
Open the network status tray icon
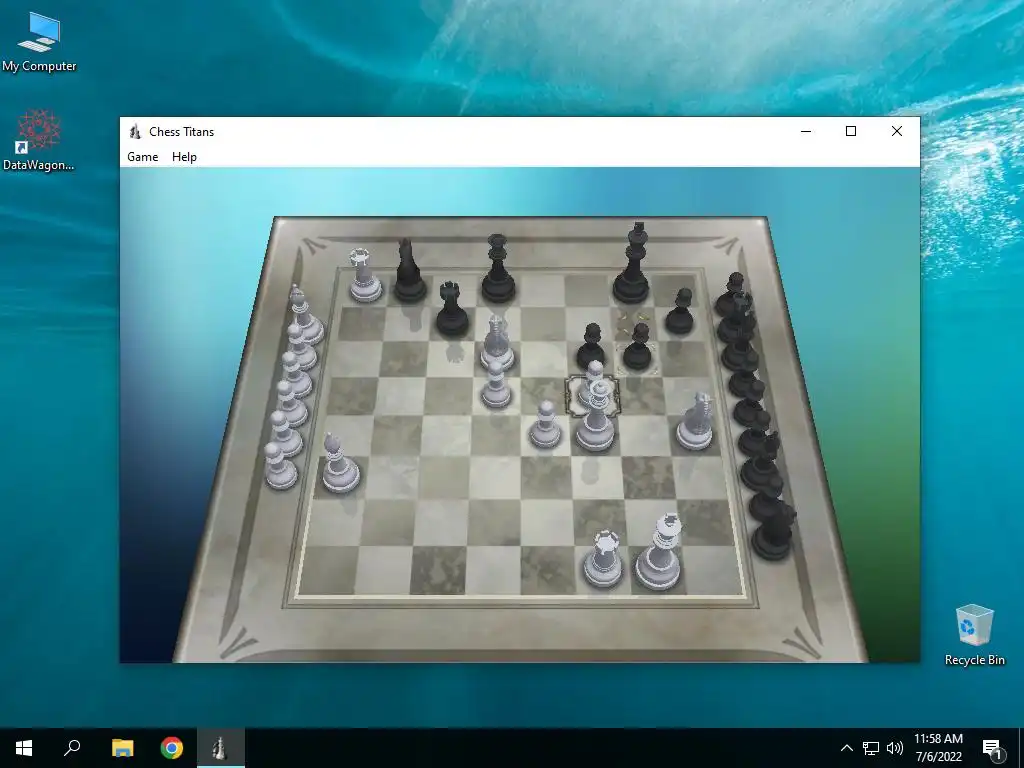(x=871, y=748)
